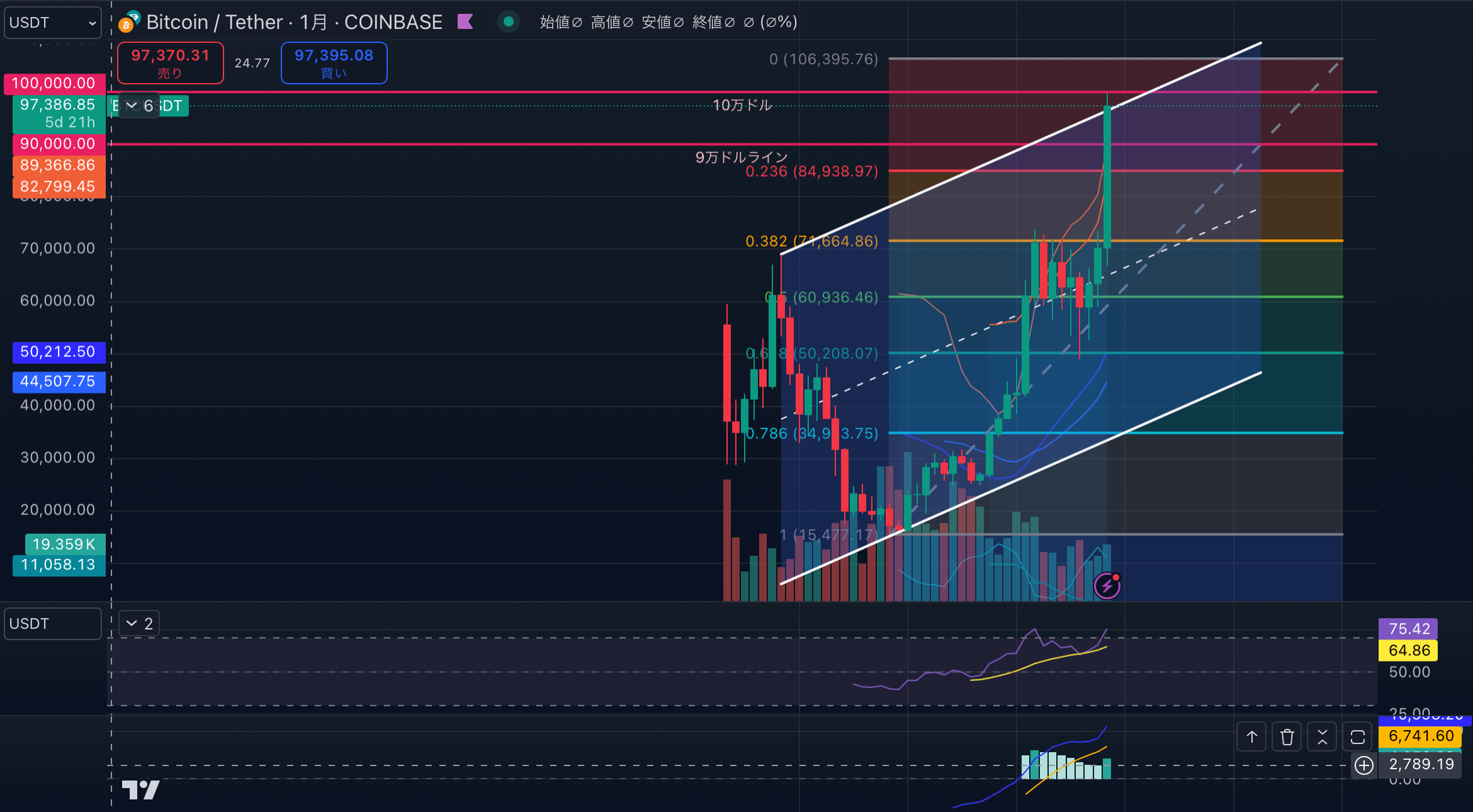
Task: Click the 97,386.85 current price label
Action: pos(58,113)
